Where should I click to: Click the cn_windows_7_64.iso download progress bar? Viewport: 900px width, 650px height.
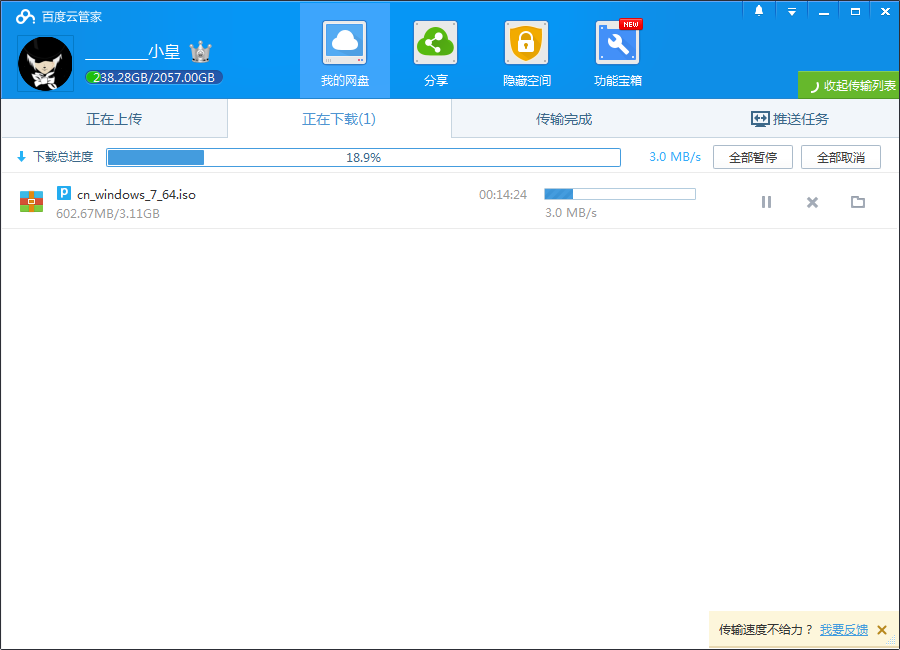[620, 194]
